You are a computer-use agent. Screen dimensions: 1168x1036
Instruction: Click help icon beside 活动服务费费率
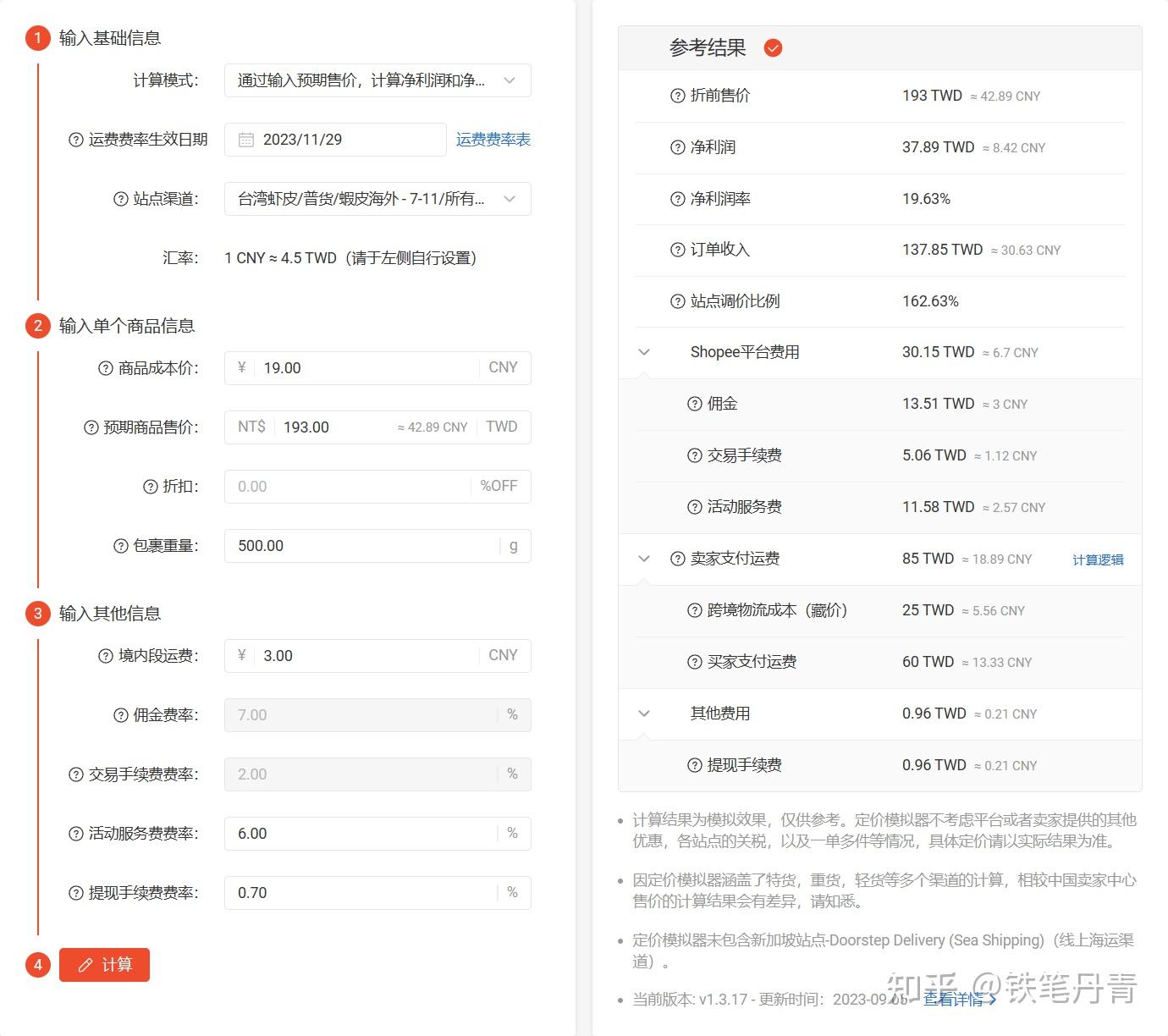pos(76,834)
